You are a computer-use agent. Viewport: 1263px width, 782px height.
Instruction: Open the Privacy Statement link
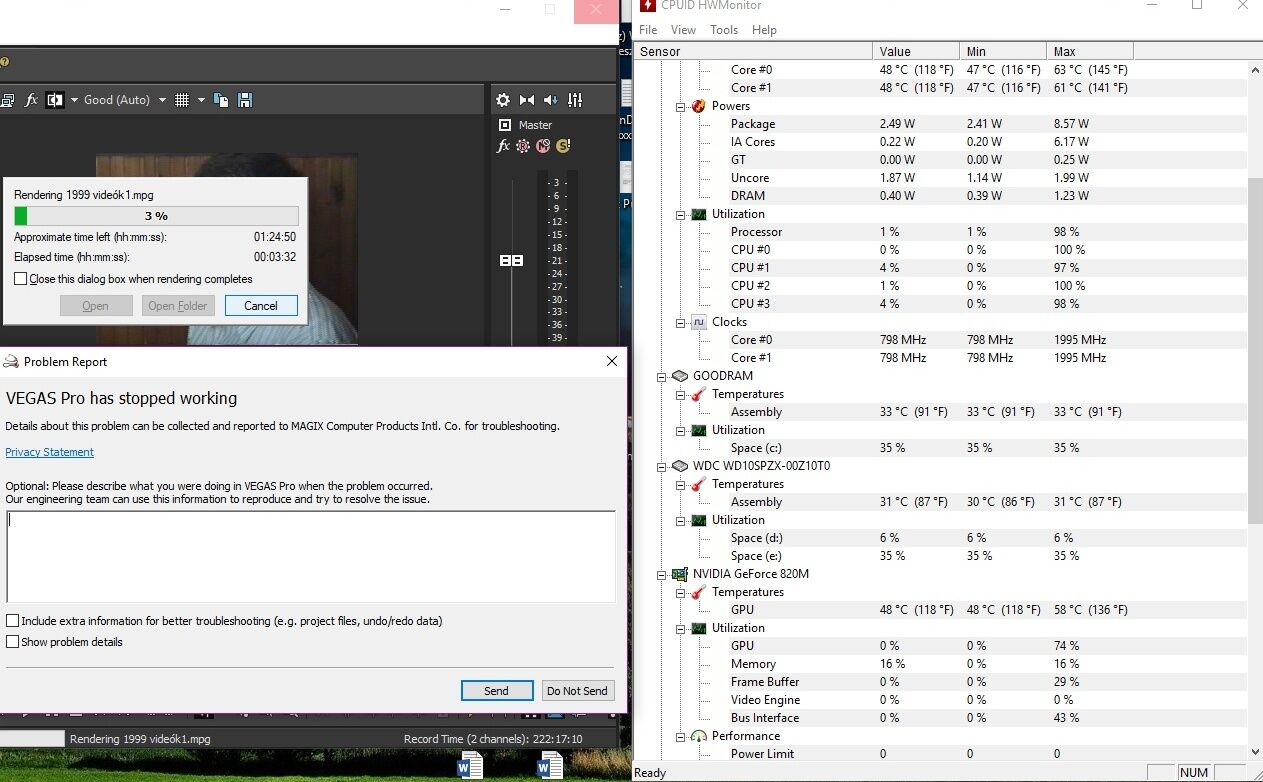click(50, 452)
